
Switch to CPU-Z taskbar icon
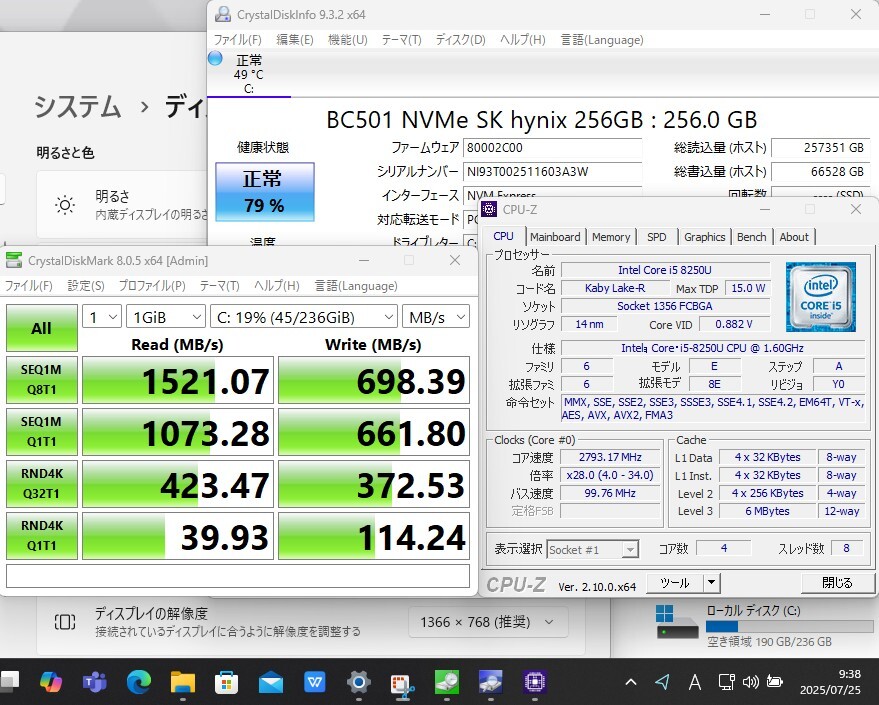click(x=535, y=682)
